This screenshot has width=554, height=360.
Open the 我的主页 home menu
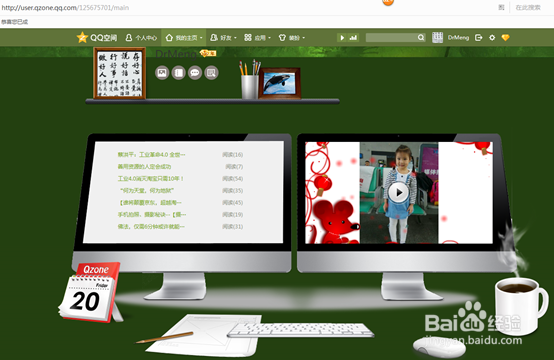(184, 38)
